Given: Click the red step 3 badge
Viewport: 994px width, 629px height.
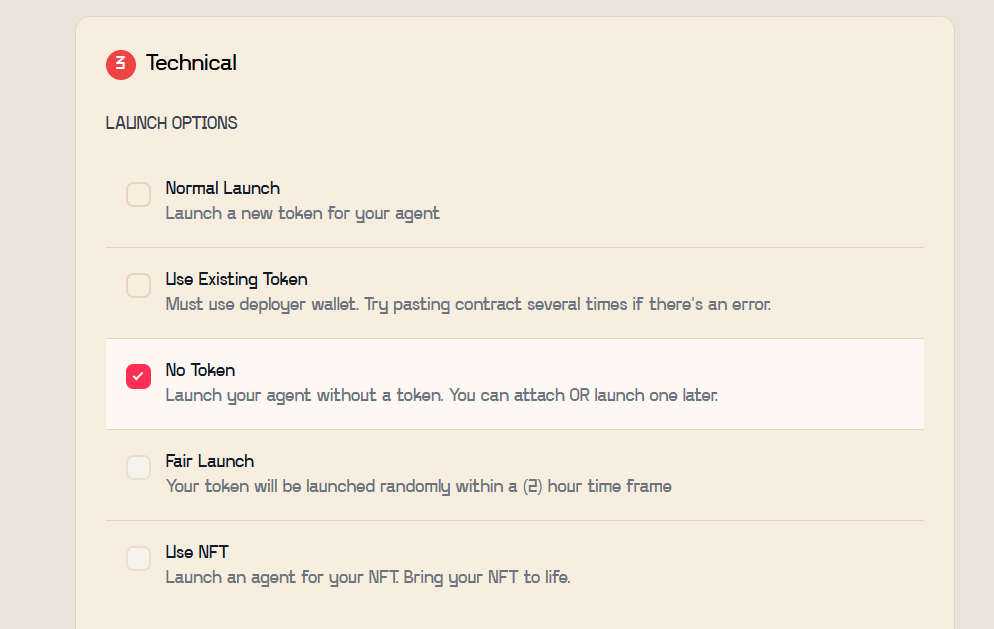Looking at the screenshot, I should [121, 64].
